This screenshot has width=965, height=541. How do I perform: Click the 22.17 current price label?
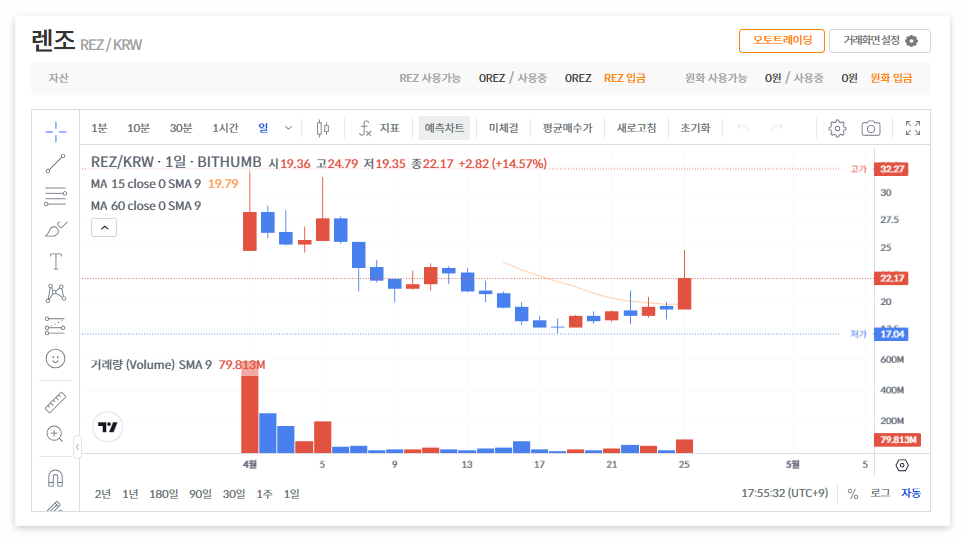(x=892, y=278)
